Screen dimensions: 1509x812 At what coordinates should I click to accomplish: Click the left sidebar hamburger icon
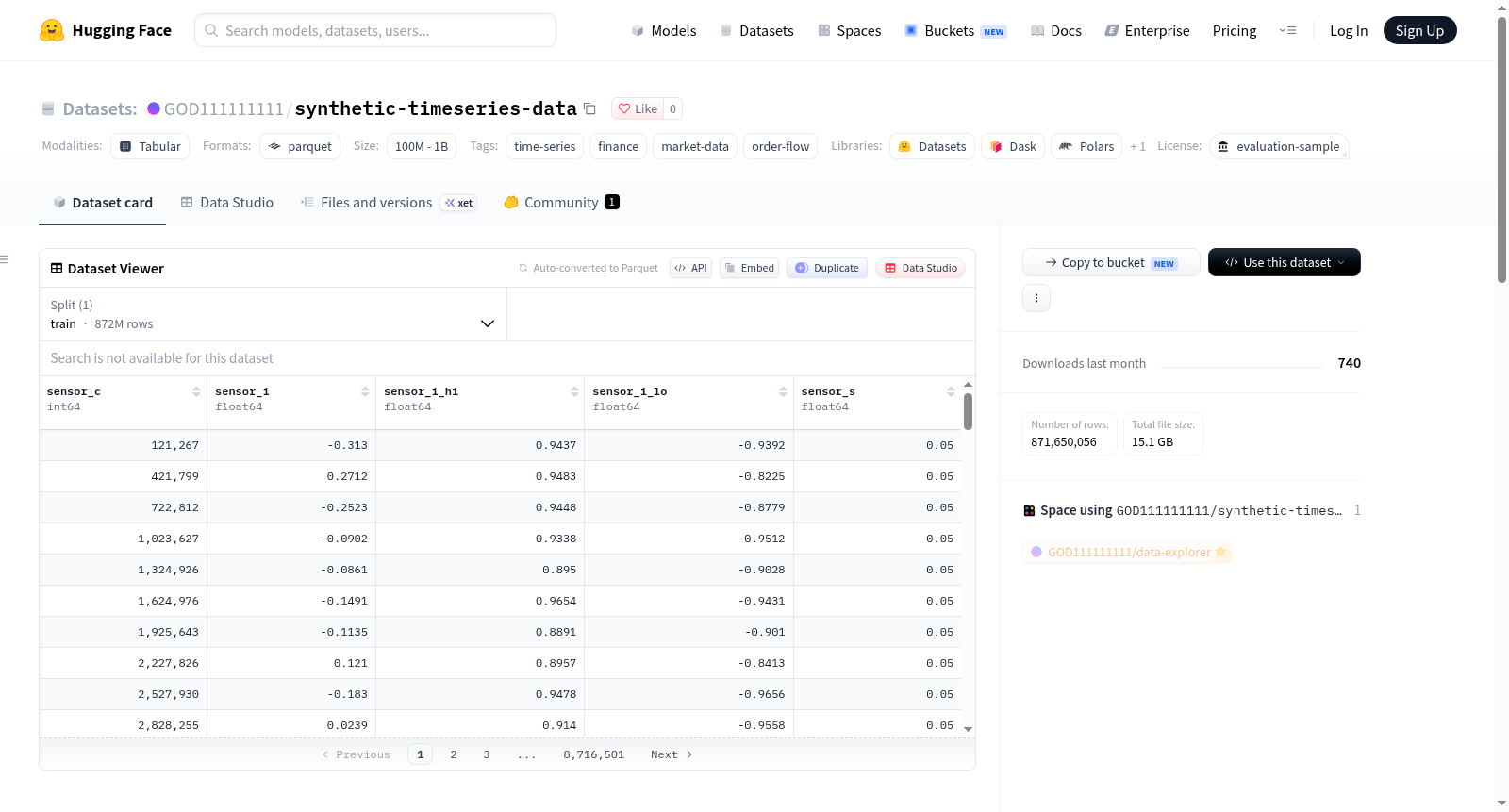pos(4,259)
